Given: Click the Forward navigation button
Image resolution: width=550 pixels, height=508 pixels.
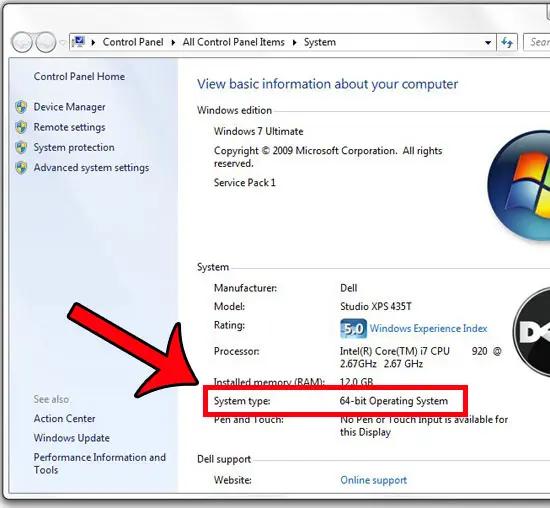Looking at the screenshot, I should (x=46, y=42).
